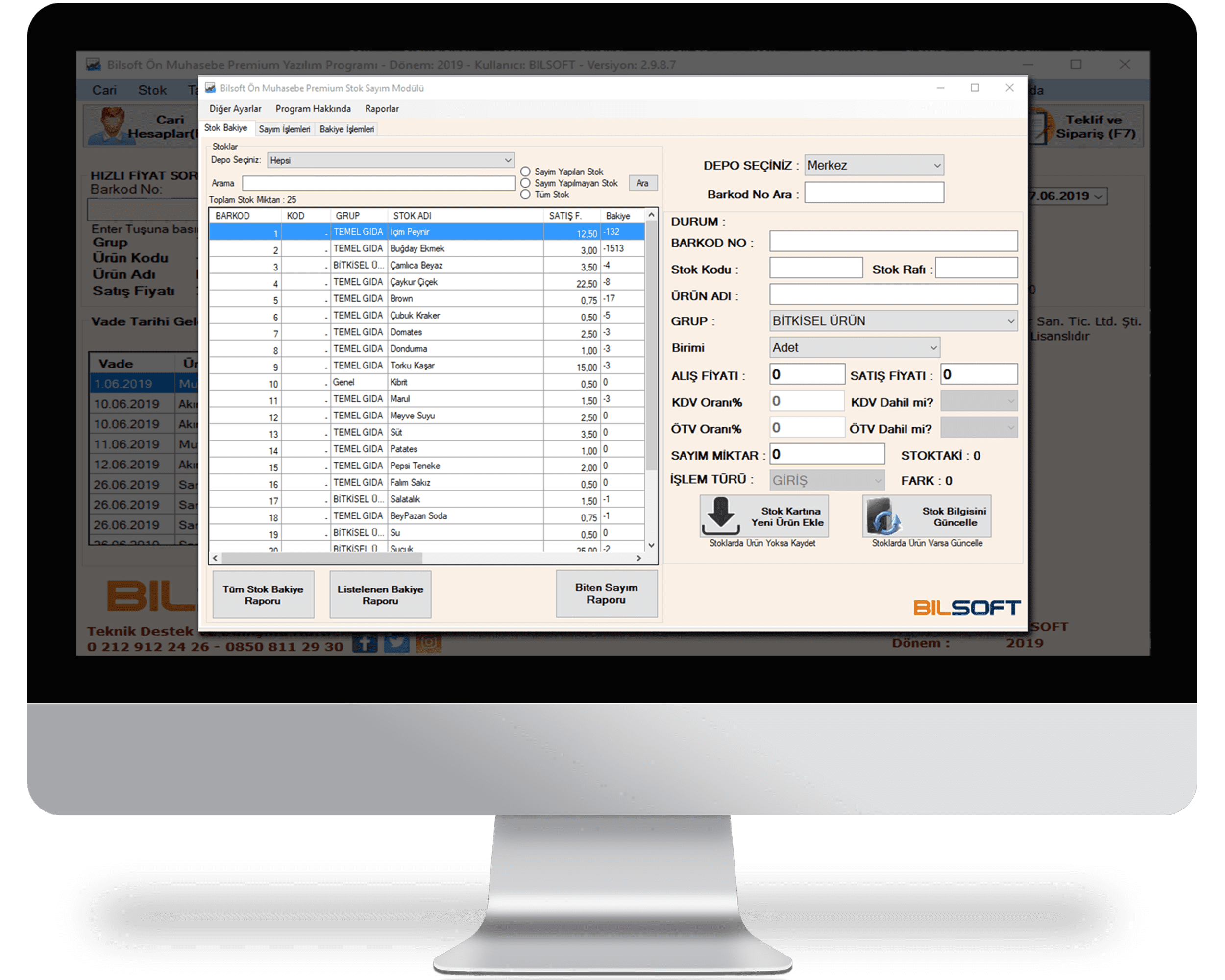Select the BeyPazarı Soda row
This screenshot has width=1225, height=980.
click(x=427, y=516)
